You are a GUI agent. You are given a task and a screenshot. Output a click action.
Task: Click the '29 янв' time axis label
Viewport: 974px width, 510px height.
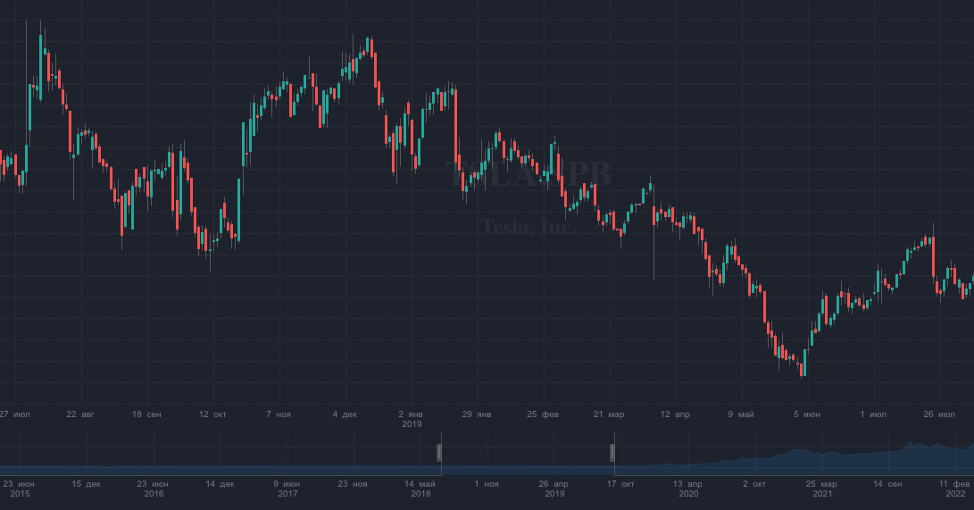pyautogui.click(x=476, y=414)
